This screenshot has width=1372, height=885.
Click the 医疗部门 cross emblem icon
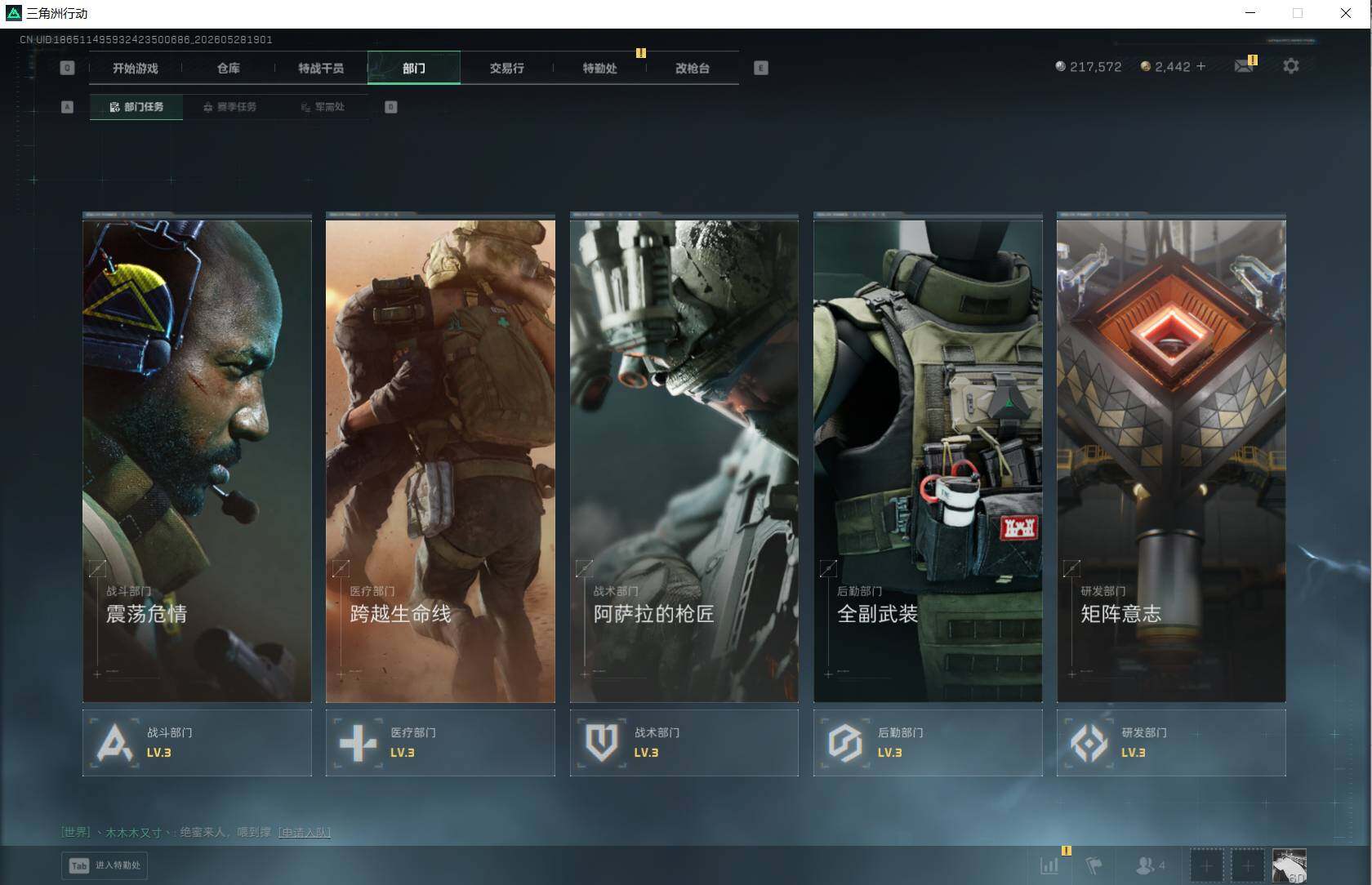358,743
